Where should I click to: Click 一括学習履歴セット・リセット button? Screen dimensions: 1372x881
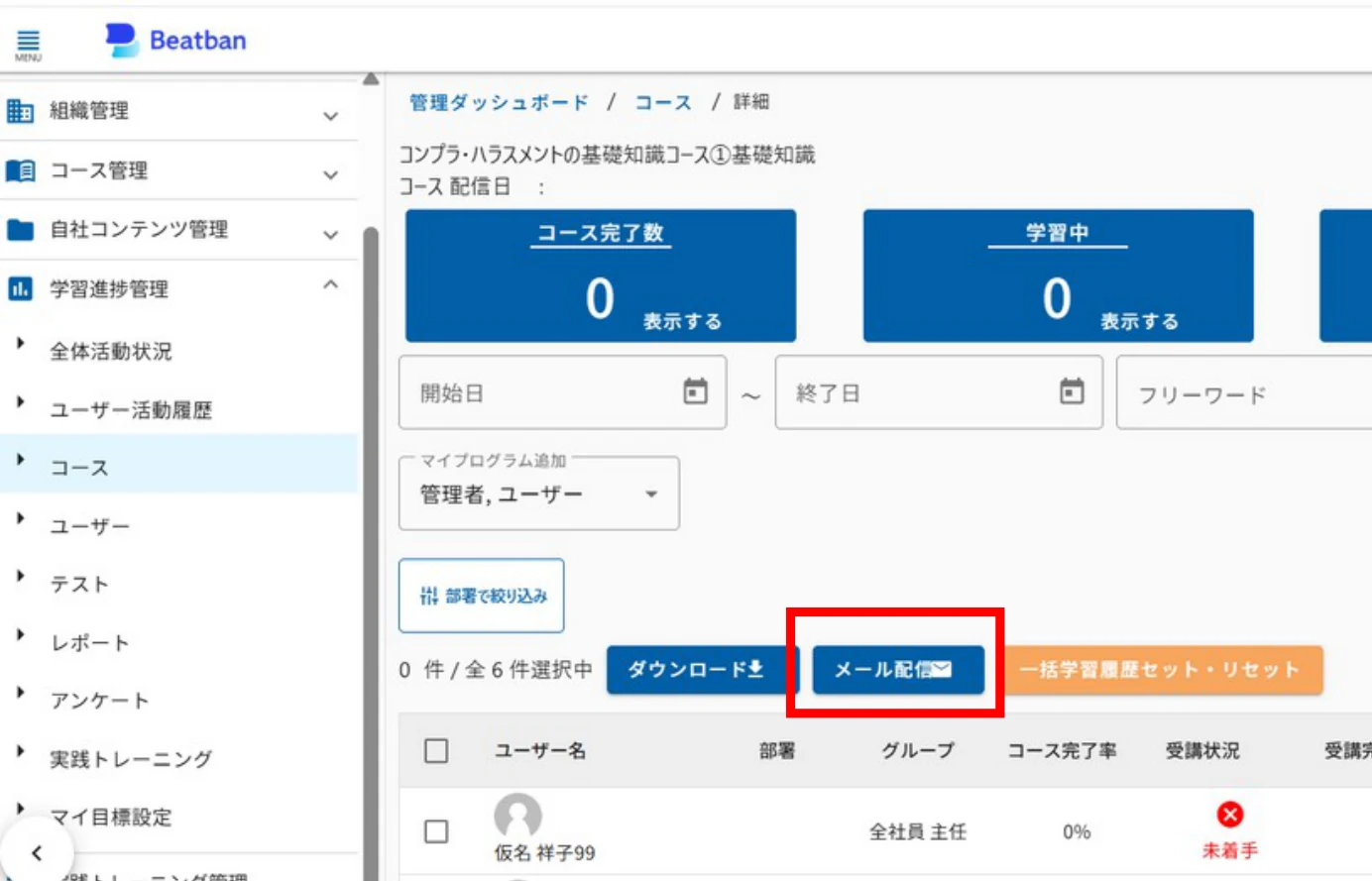(x=1160, y=670)
